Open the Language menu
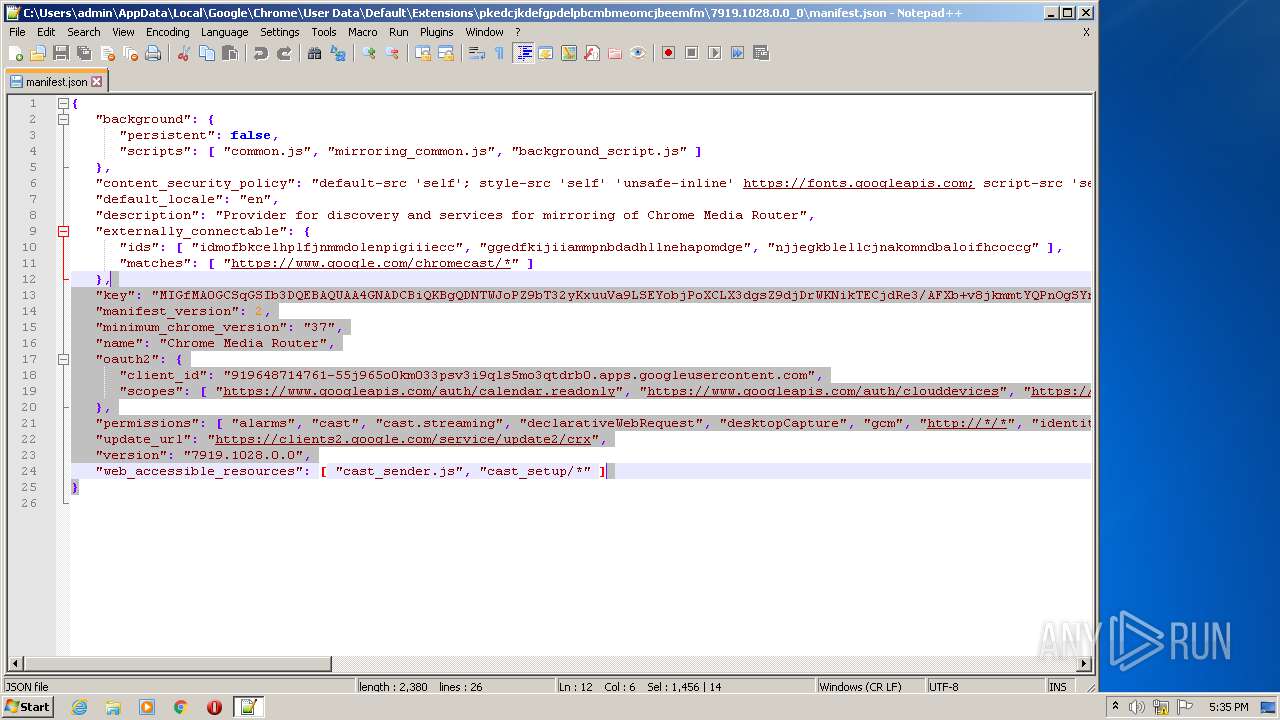Image resolution: width=1280 pixels, height=720 pixels. click(x=224, y=32)
